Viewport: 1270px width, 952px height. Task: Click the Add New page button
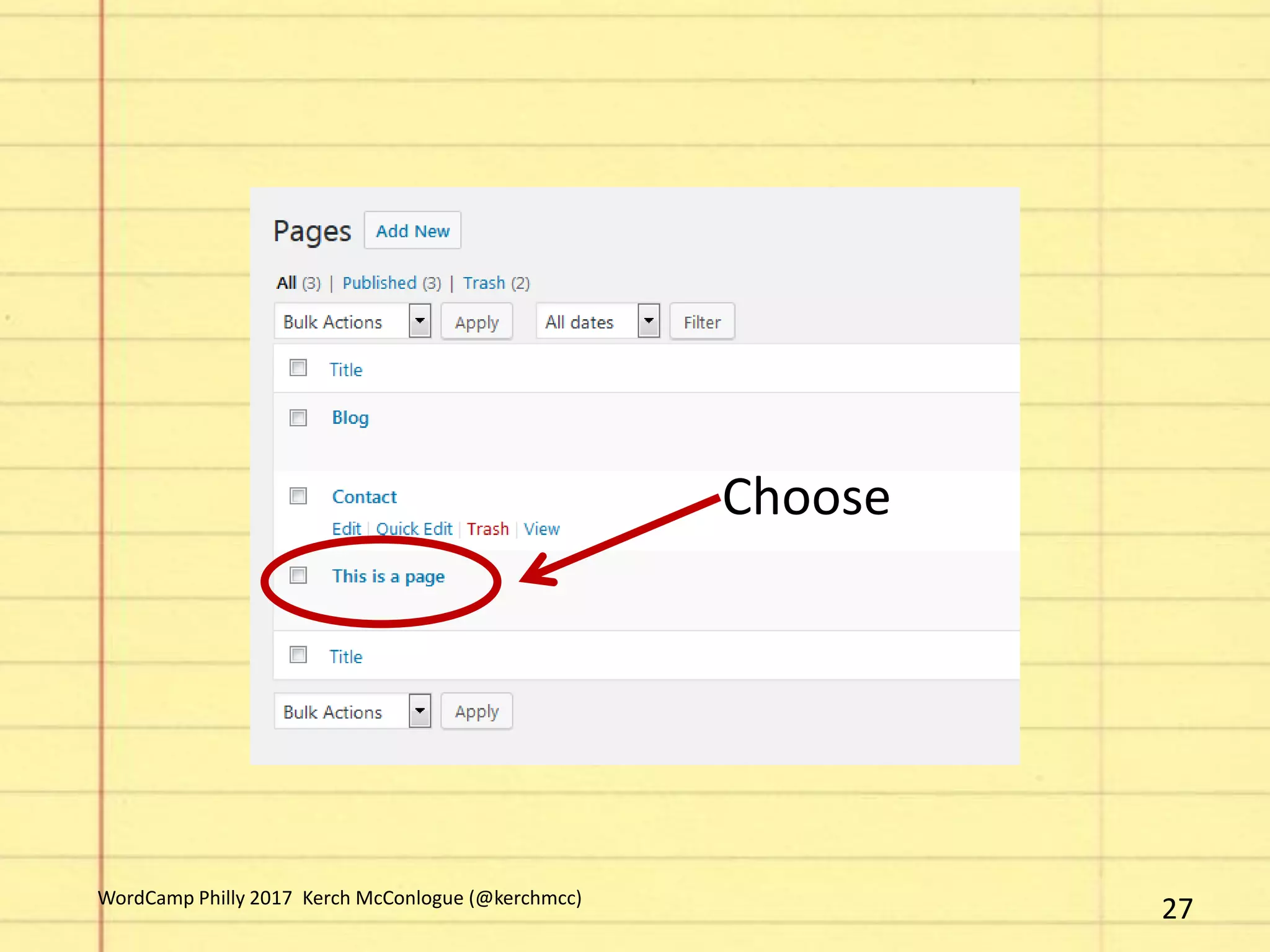click(412, 231)
